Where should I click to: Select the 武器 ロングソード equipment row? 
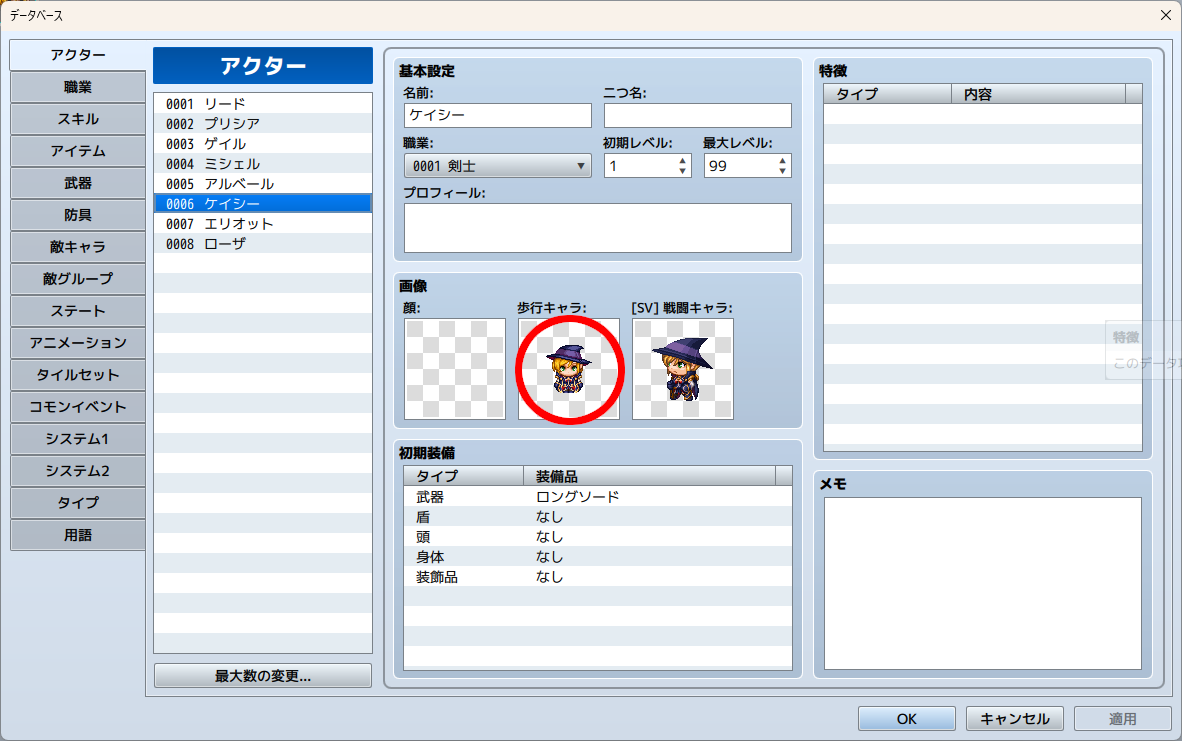coord(597,497)
